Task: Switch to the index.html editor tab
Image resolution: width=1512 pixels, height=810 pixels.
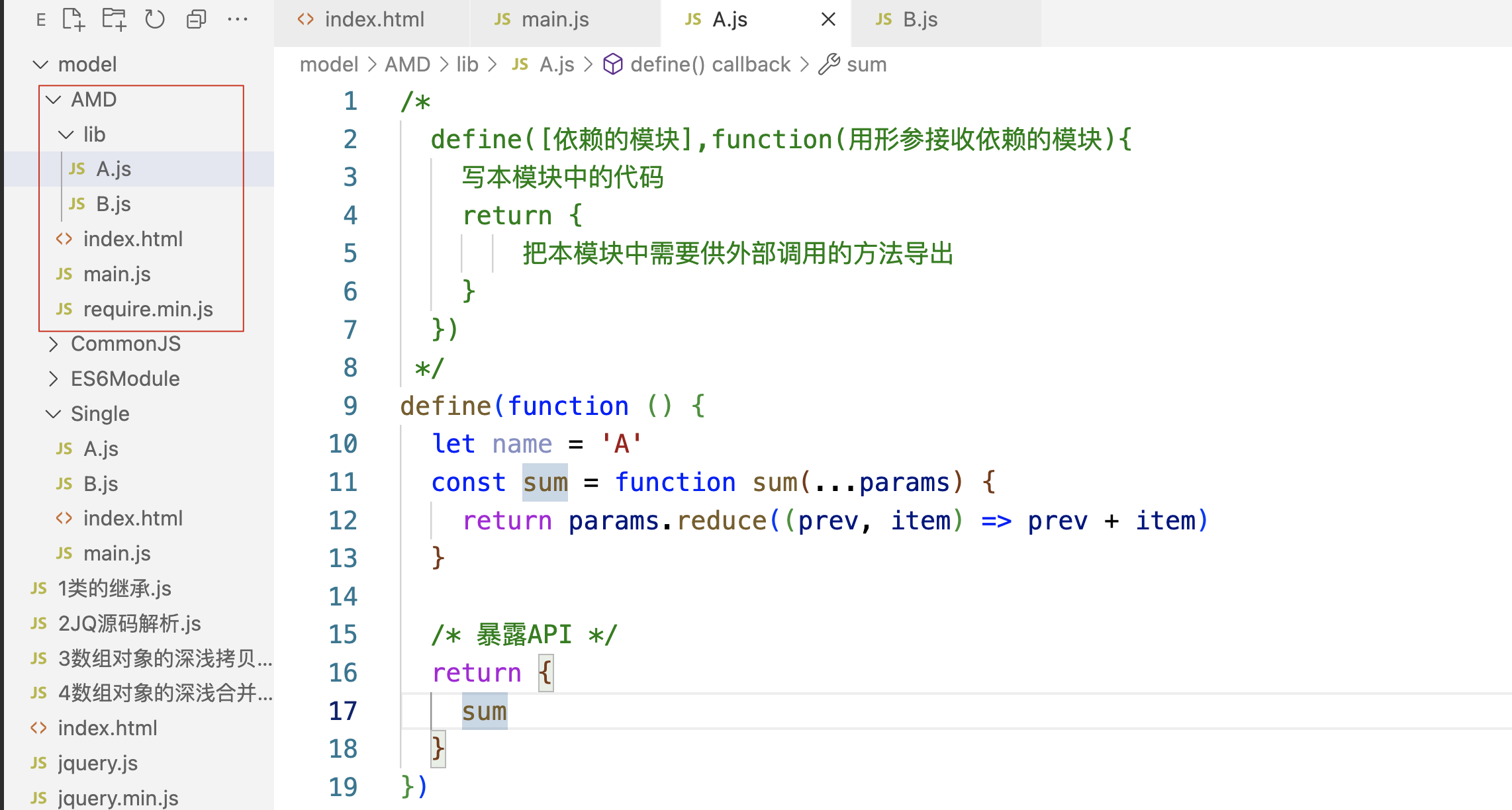Action: coord(373,20)
